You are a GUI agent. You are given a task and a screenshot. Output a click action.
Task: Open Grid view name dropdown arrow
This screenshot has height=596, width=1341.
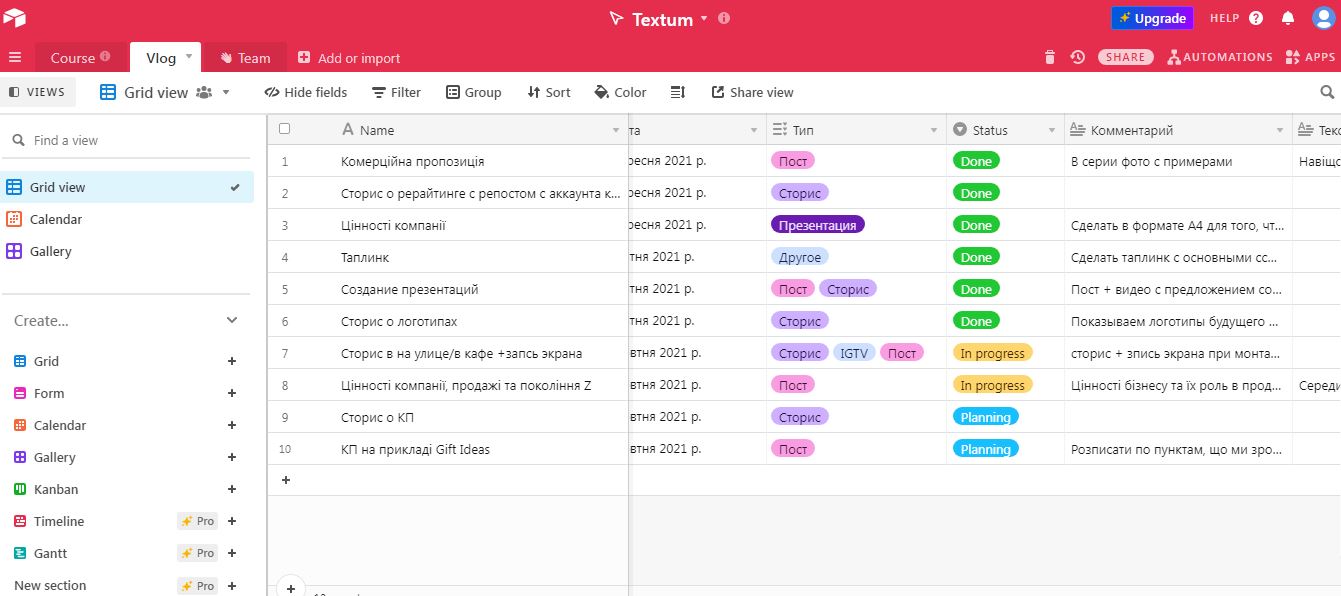tap(226, 92)
